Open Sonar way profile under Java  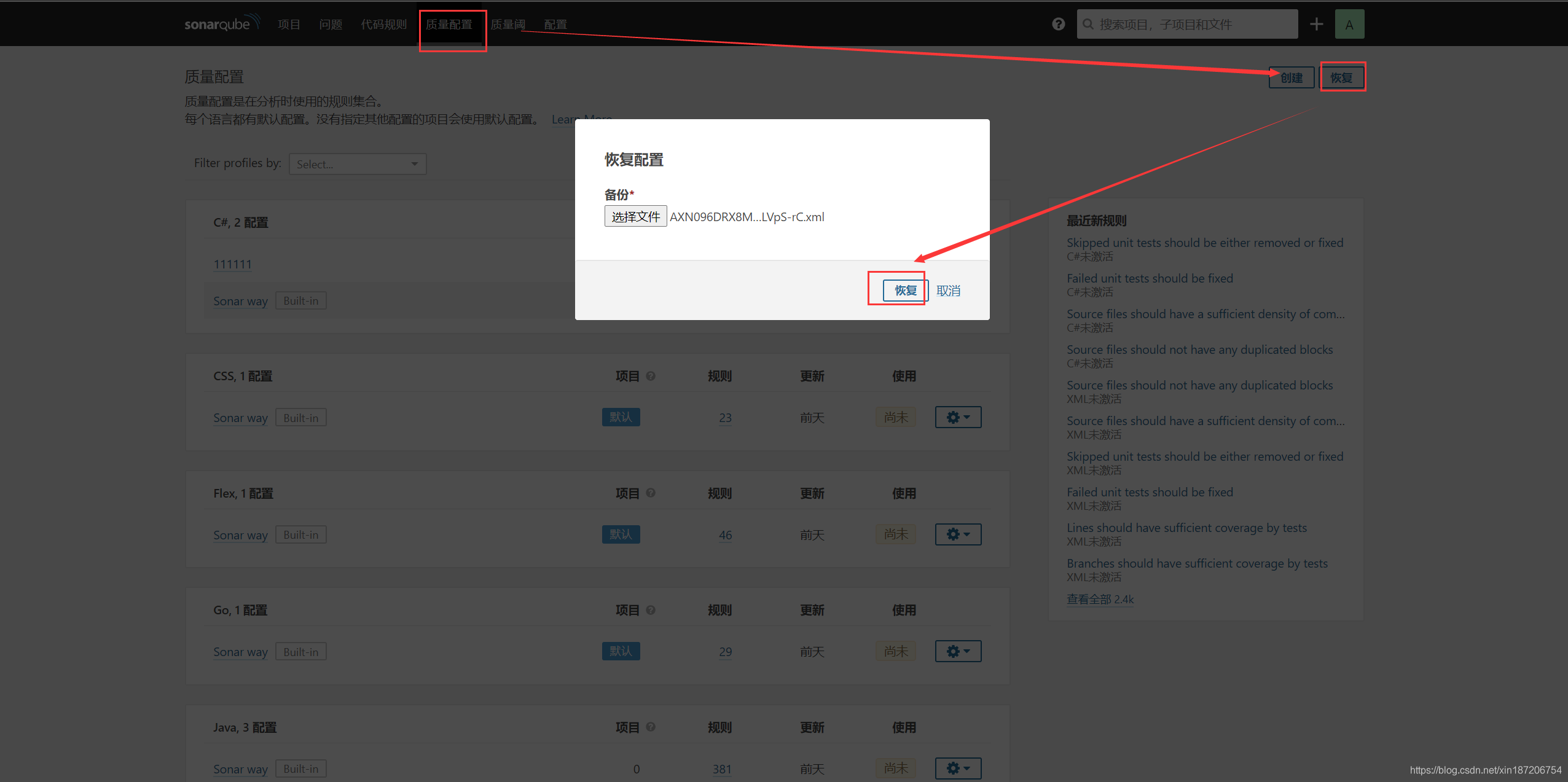(240, 769)
